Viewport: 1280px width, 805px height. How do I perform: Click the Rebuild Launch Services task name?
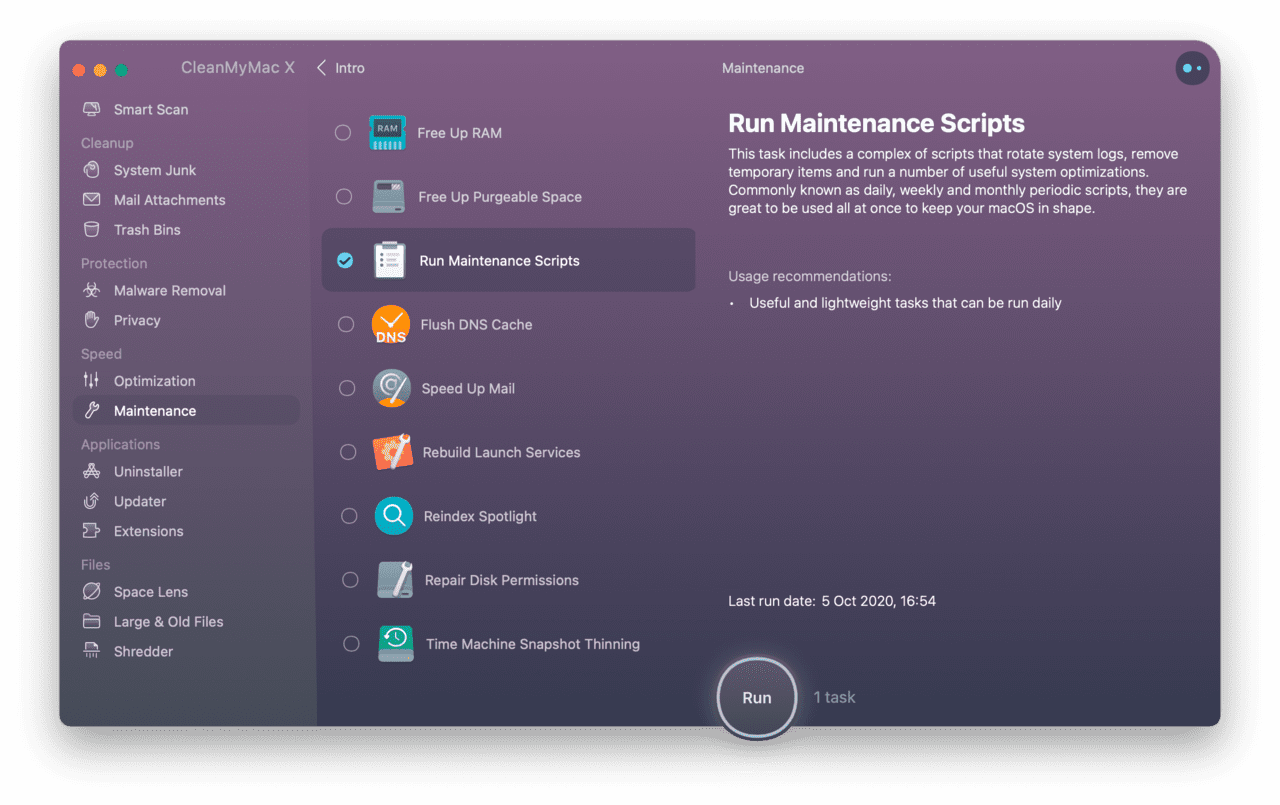tap(502, 452)
